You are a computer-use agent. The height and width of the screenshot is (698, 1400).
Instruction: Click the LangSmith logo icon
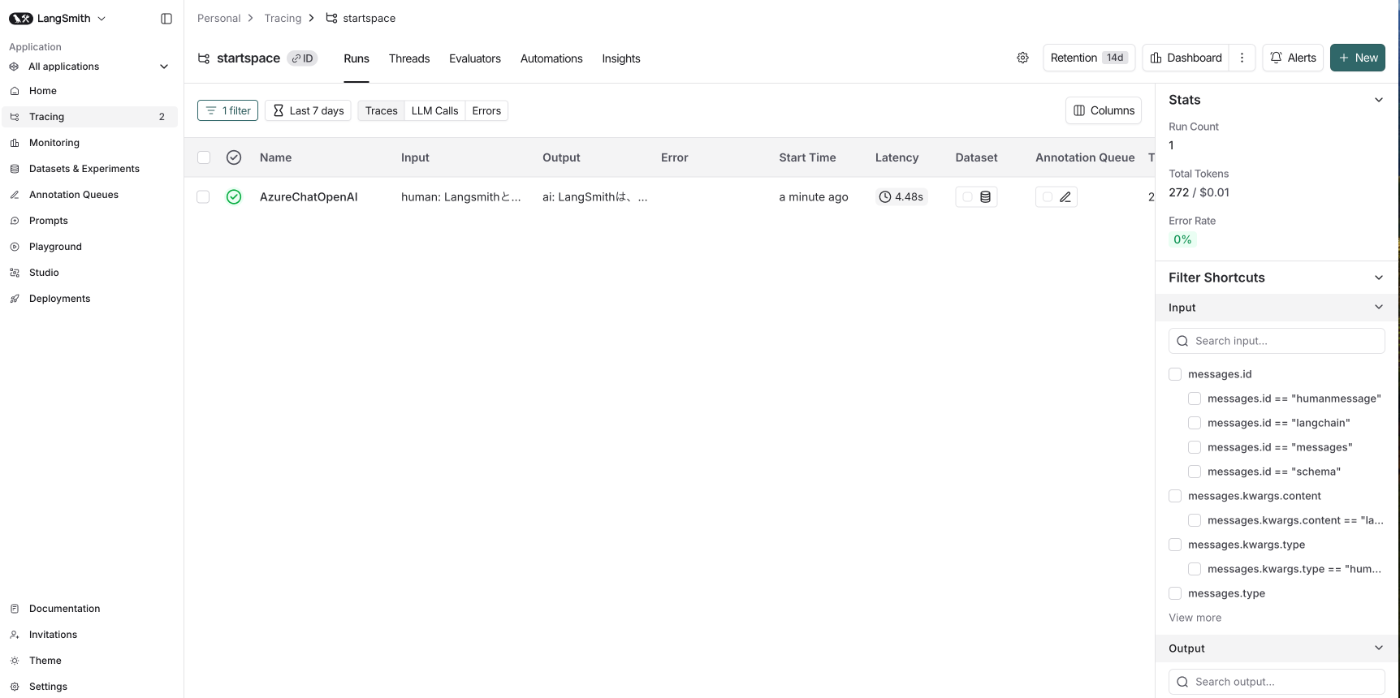click(x=21, y=18)
